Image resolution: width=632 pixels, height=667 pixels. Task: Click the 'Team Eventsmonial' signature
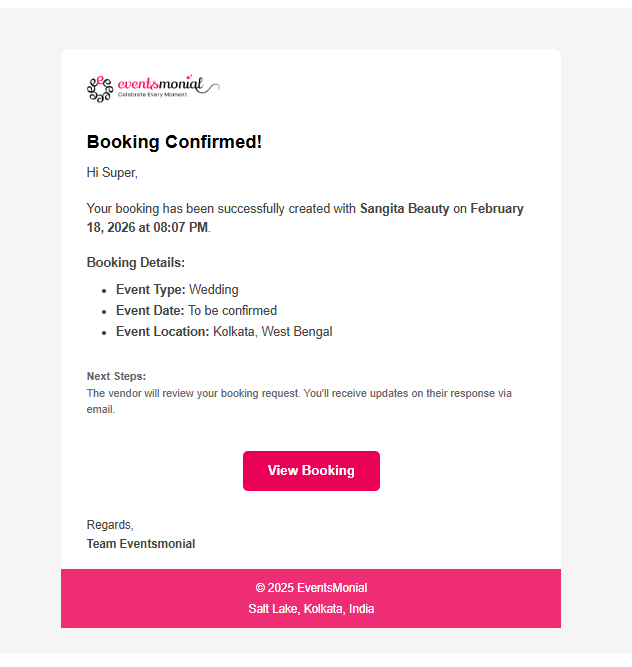(141, 544)
